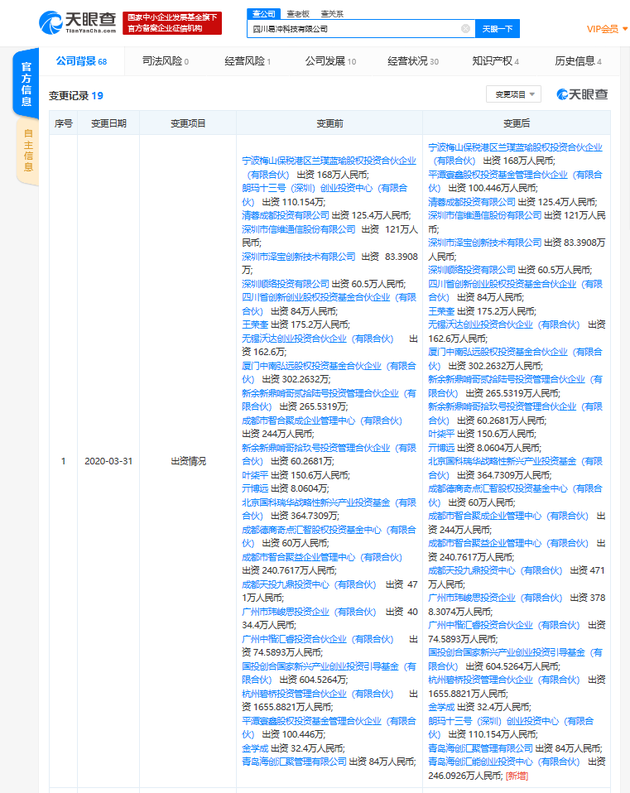Open 广州市玮峻思投资企业 link in 变更前 column
This screenshot has height=793, width=630.
309,612
